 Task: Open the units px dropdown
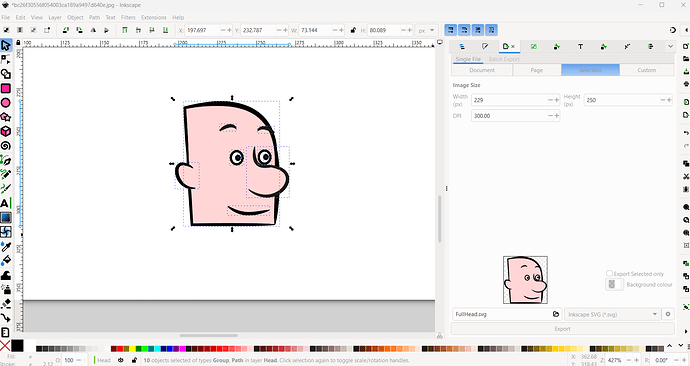[426, 30]
